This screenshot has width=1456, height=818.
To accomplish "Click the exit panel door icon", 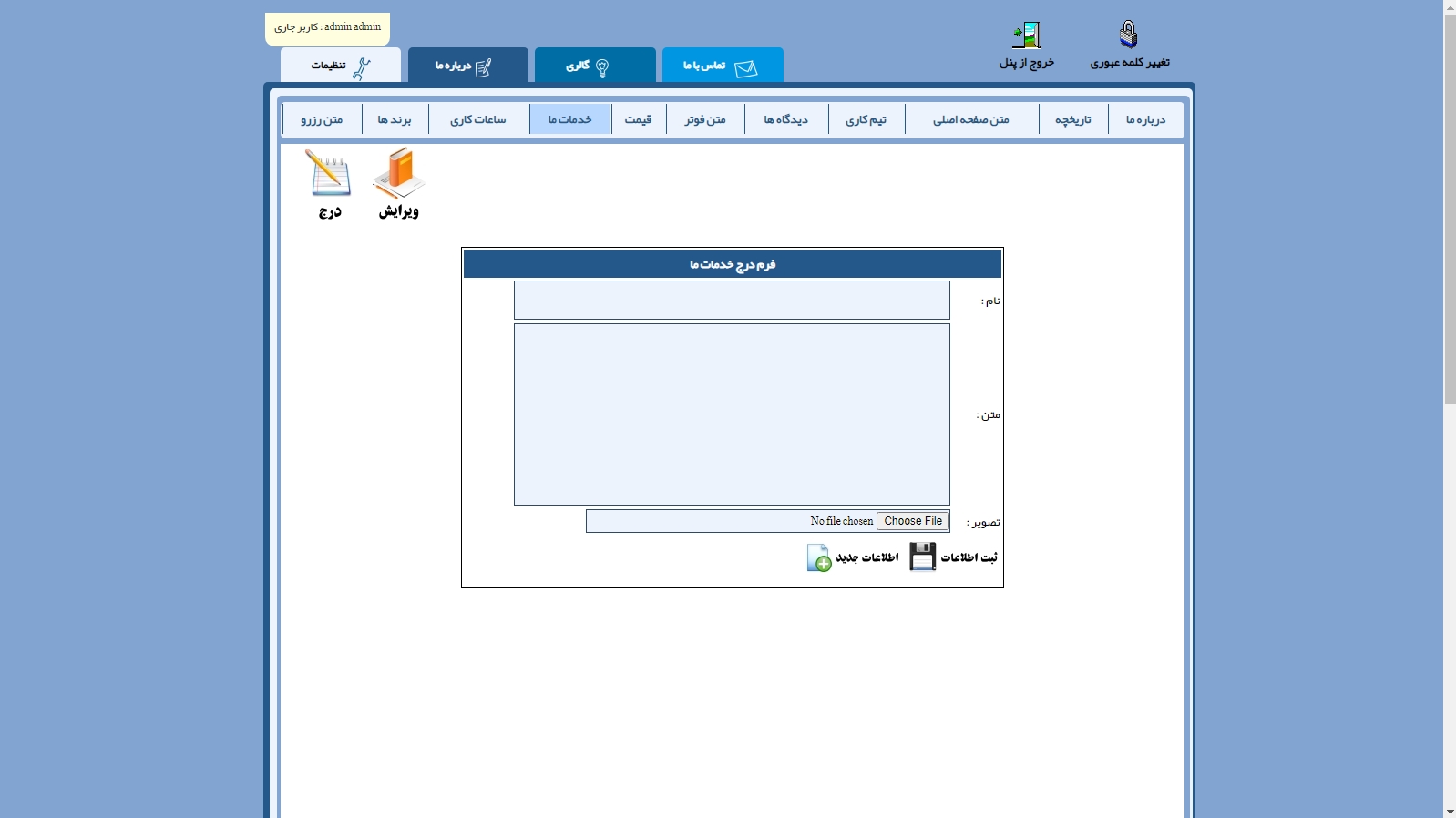I will point(1027,36).
